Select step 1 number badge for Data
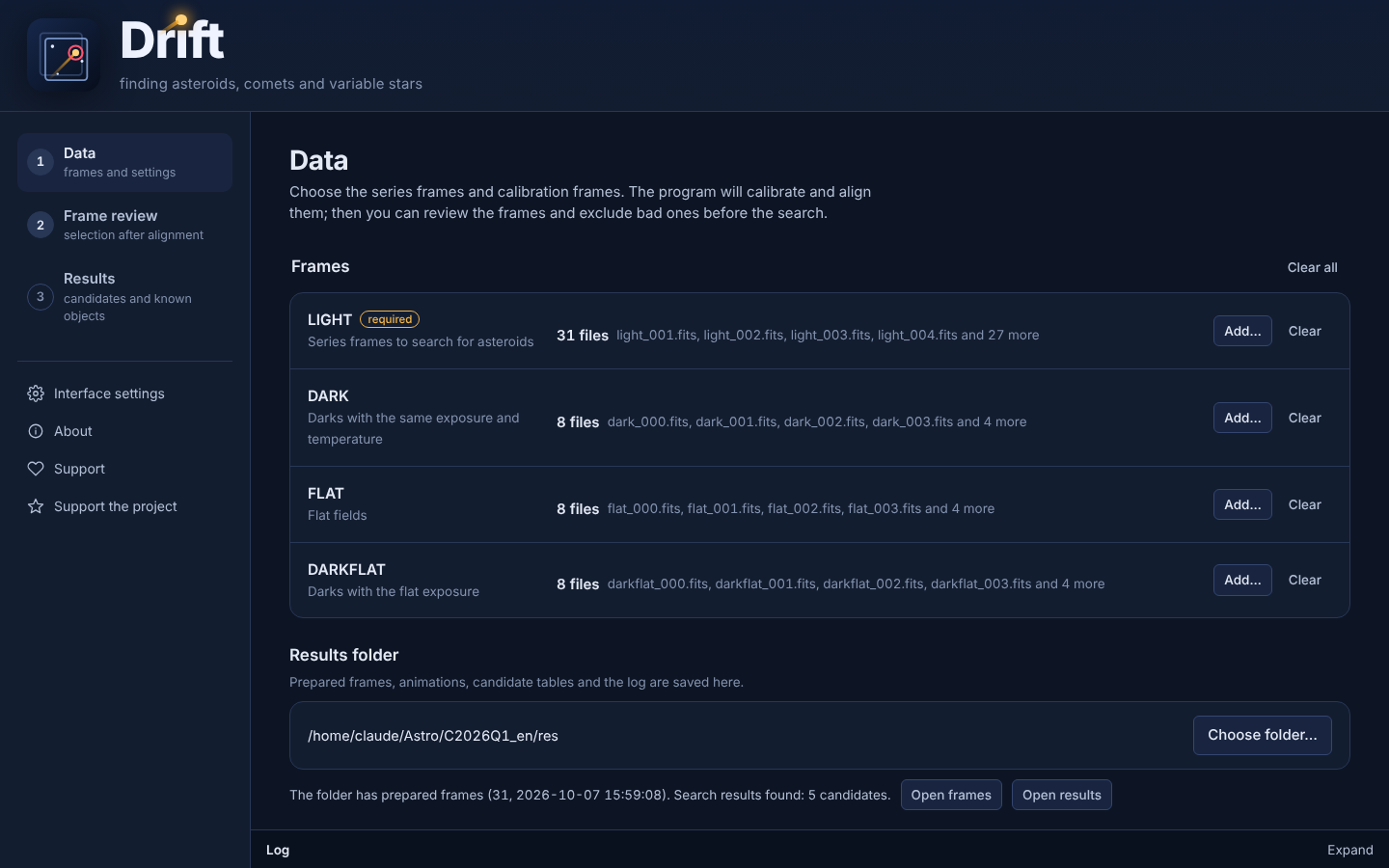Viewport: 1389px width, 868px height. click(41, 162)
